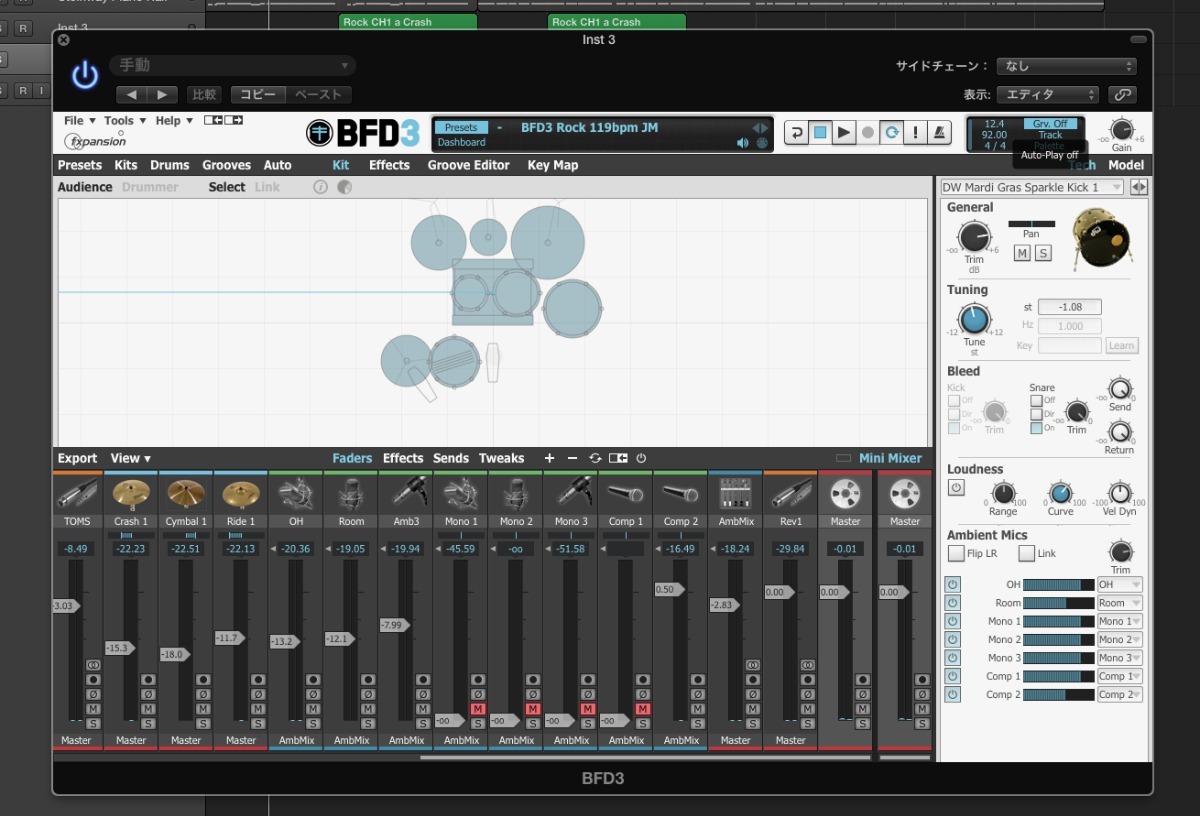Open the DW Mardi Gras Sparkle Kick dropdown
This screenshot has width=1200, height=816.
(1032, 187)
